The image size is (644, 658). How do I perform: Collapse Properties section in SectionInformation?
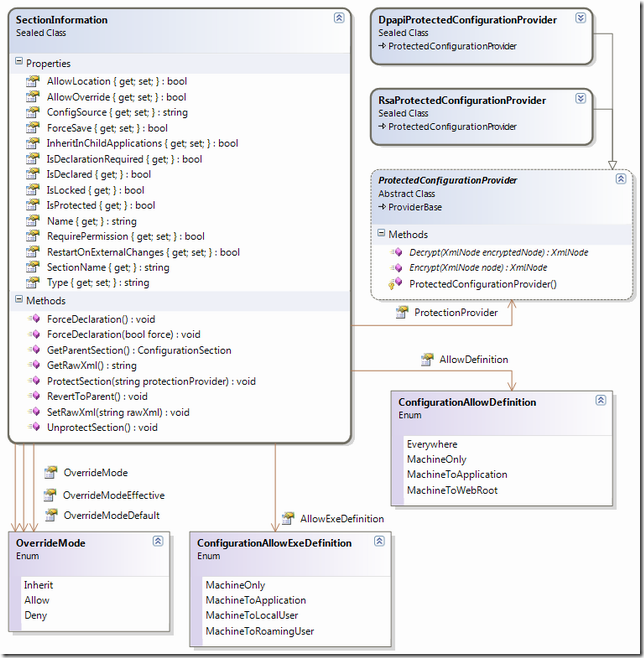(19, 61)
